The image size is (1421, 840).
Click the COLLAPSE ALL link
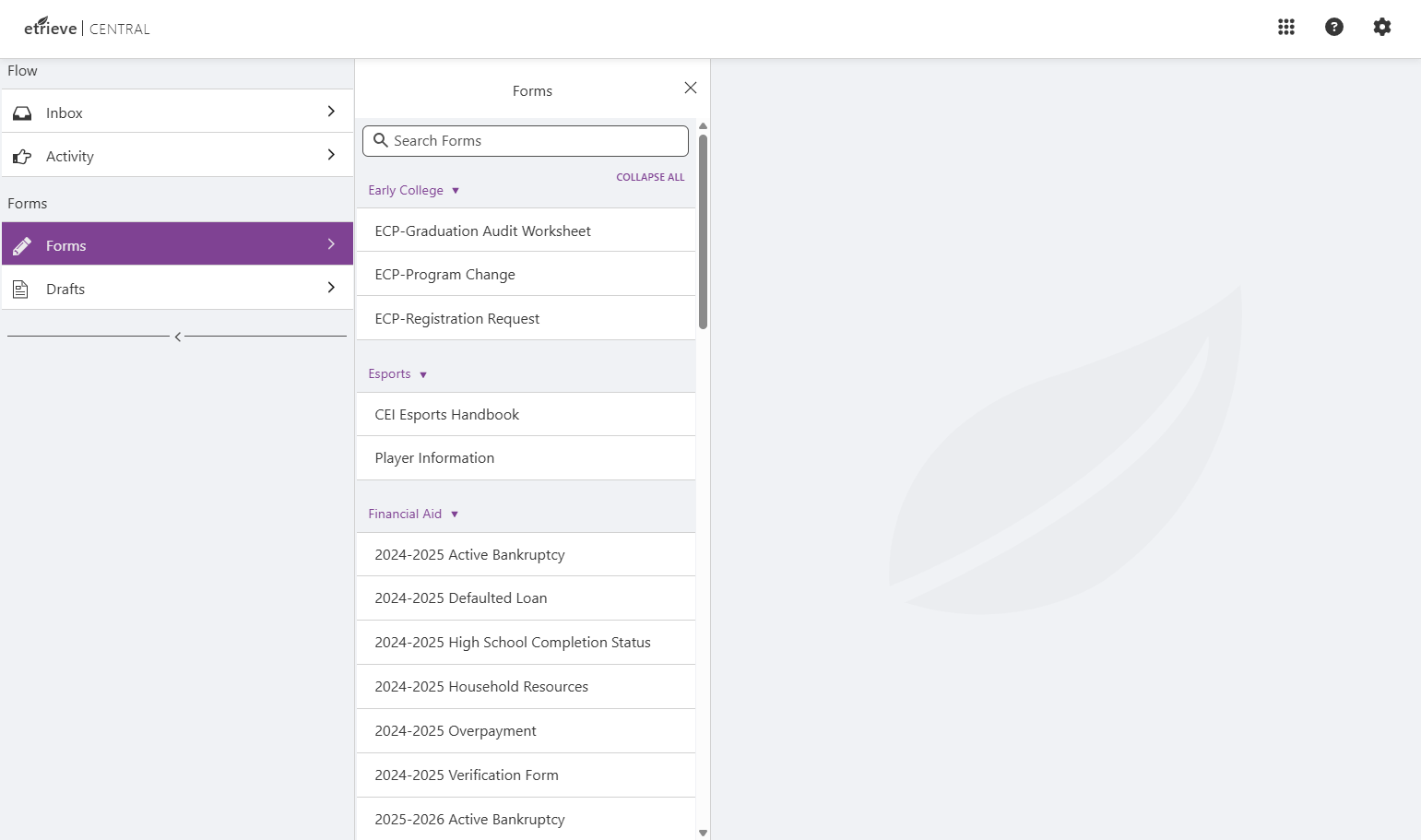[x=650, y=177]
